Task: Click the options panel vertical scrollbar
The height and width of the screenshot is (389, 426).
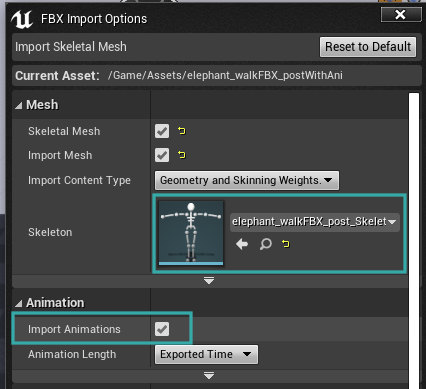Action: coord(414,241)
